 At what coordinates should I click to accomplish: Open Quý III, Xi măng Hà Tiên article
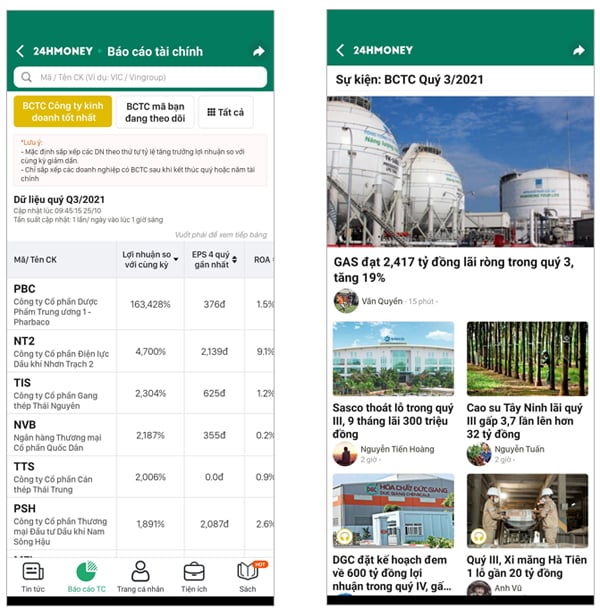pyautogui.click(x=527, y=567)
